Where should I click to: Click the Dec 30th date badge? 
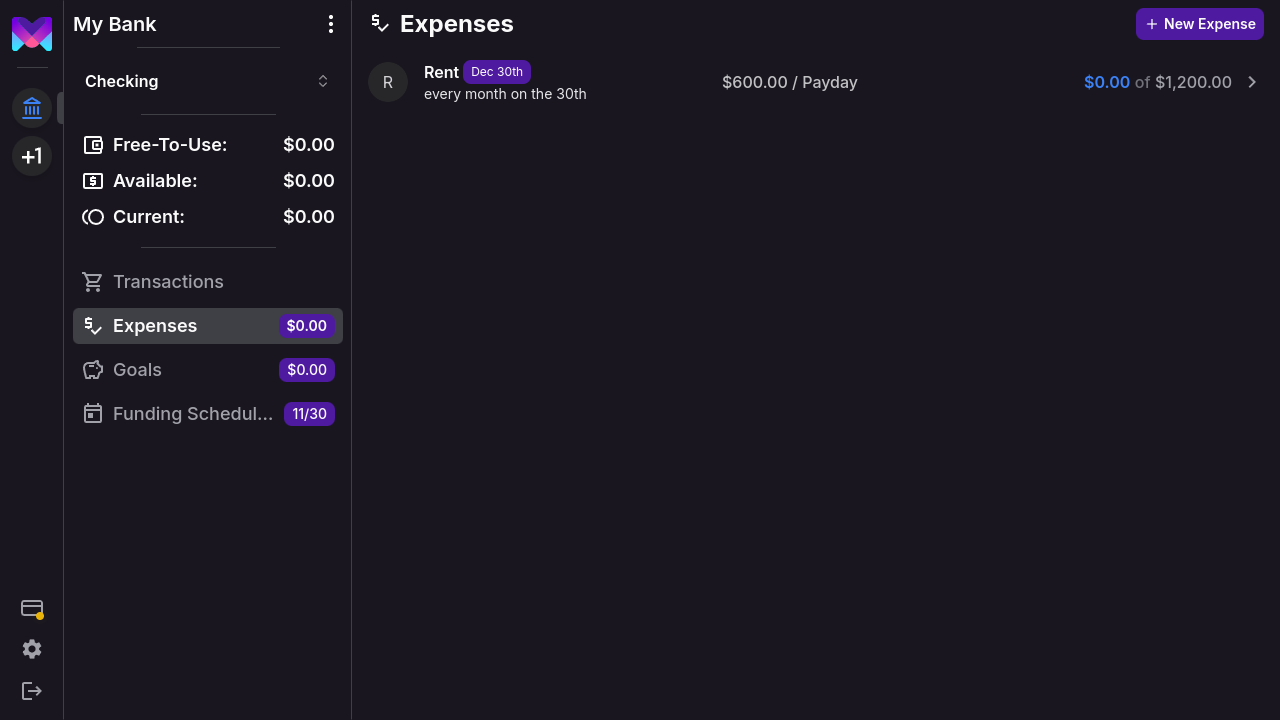point(497,72)
